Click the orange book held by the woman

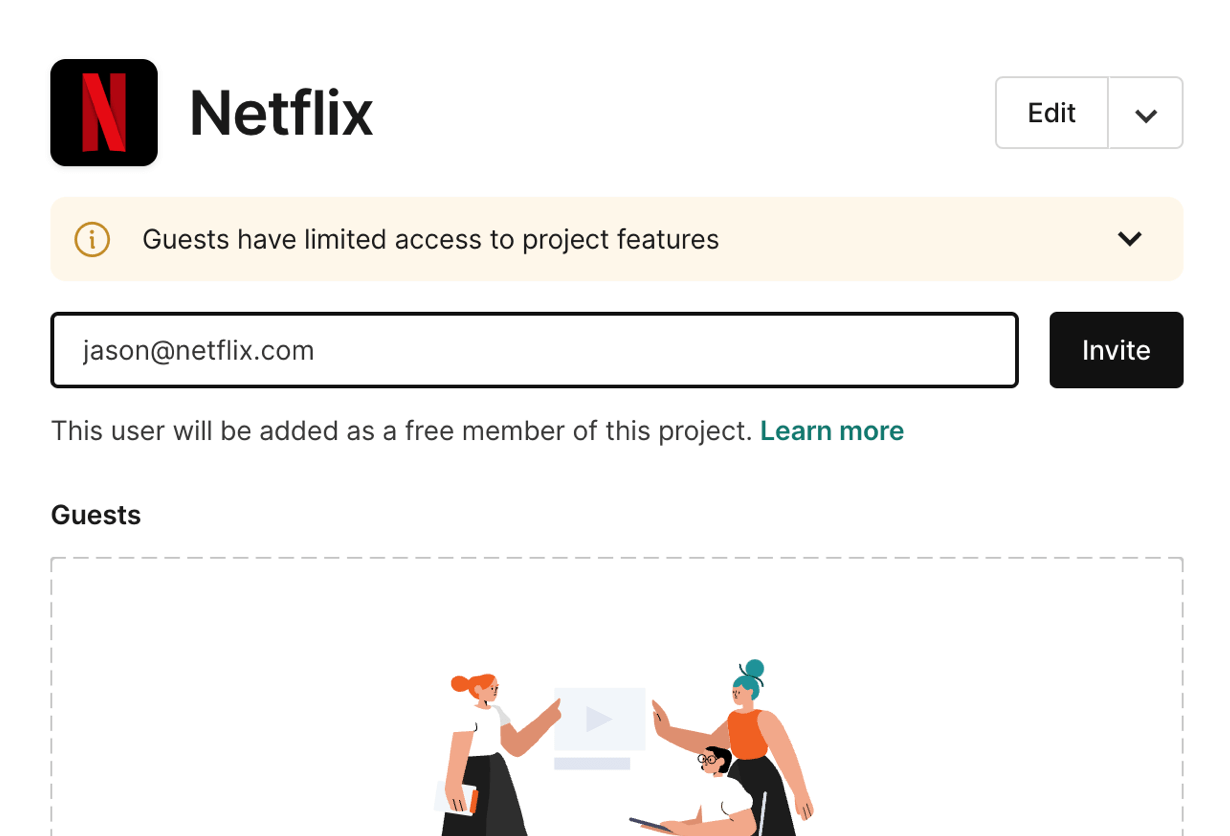[473, 801]
